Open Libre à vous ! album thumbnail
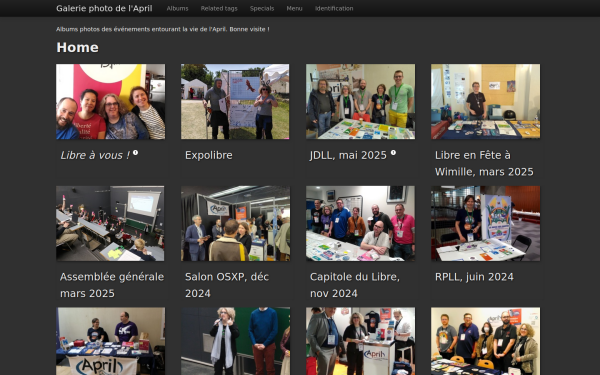This screenshot has height=375, width=600. click(111, 101)
